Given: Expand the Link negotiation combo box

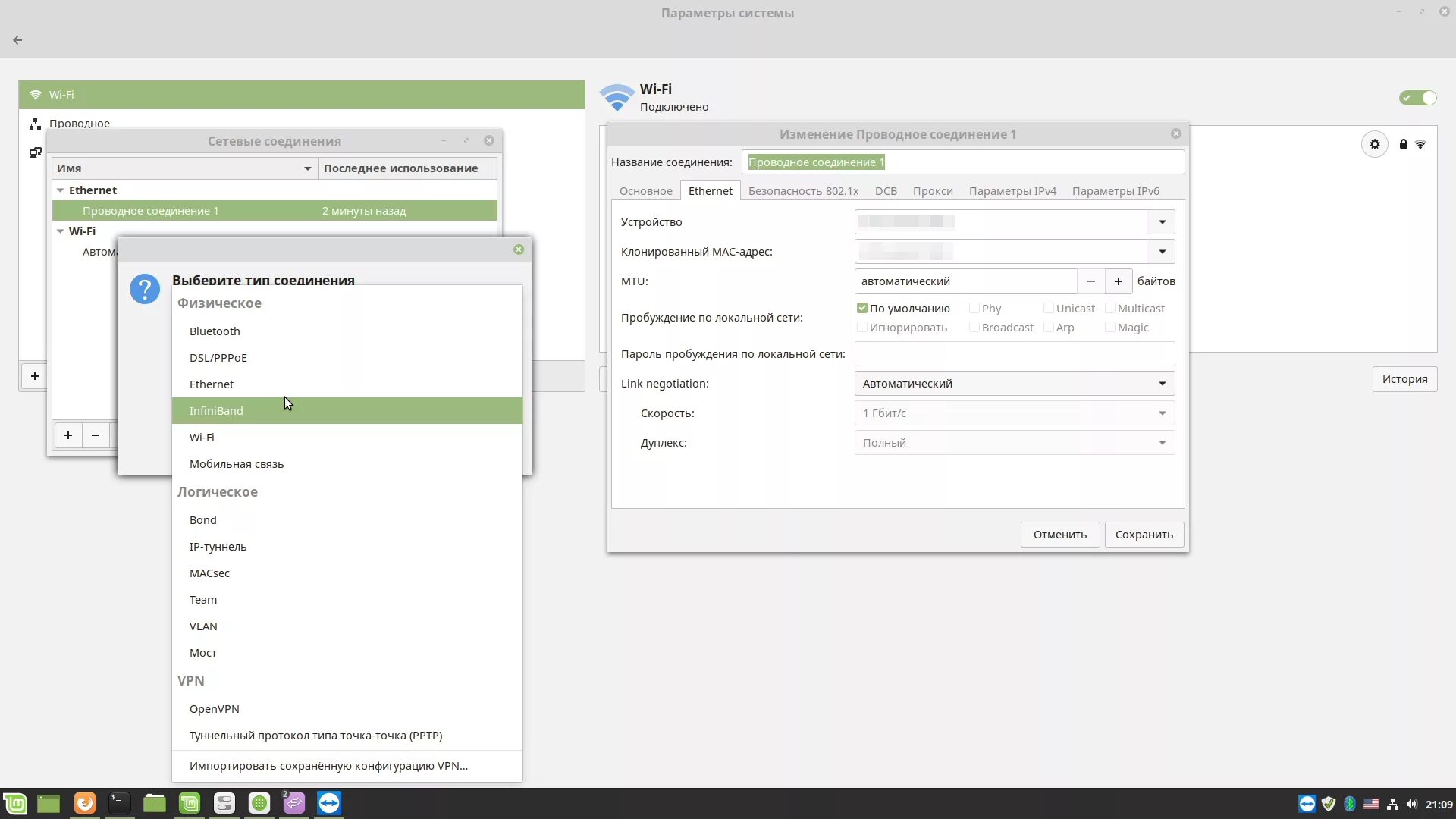Looking at the screenshot, I should pyautogui.click(x=1014, y=384).
